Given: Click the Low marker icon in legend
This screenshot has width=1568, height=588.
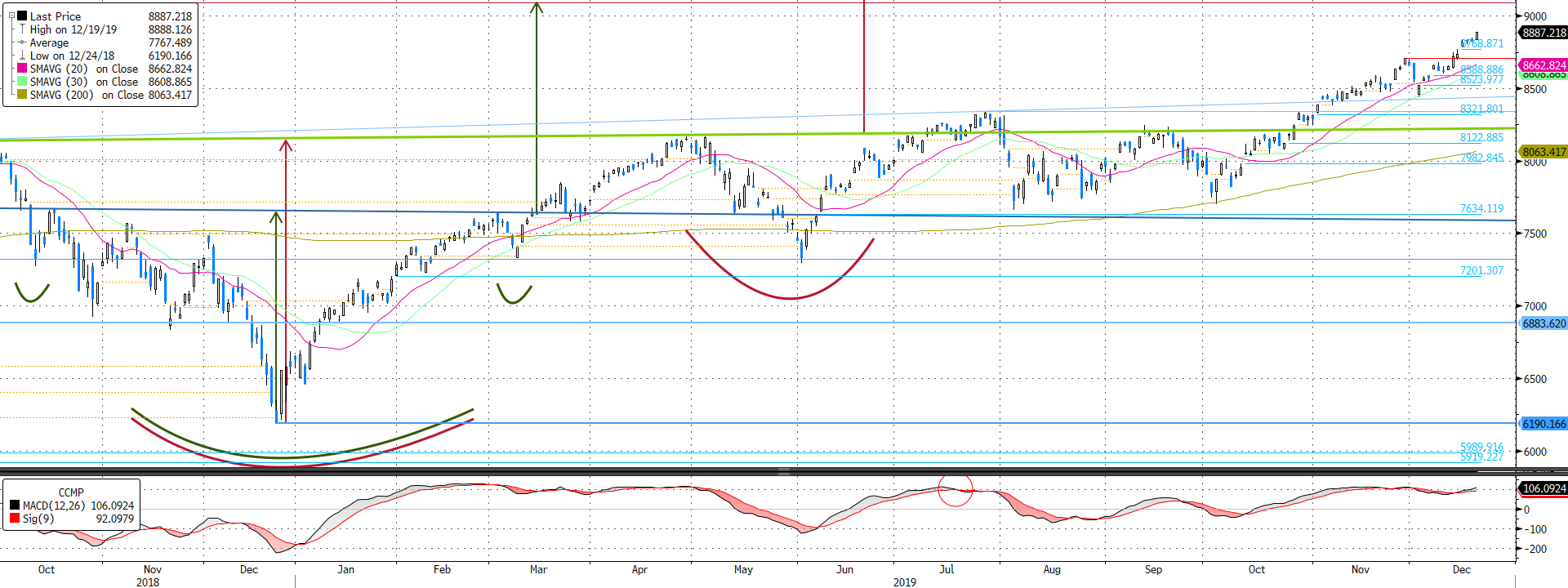Looking at the screenshot, I should tap(22, 56).
